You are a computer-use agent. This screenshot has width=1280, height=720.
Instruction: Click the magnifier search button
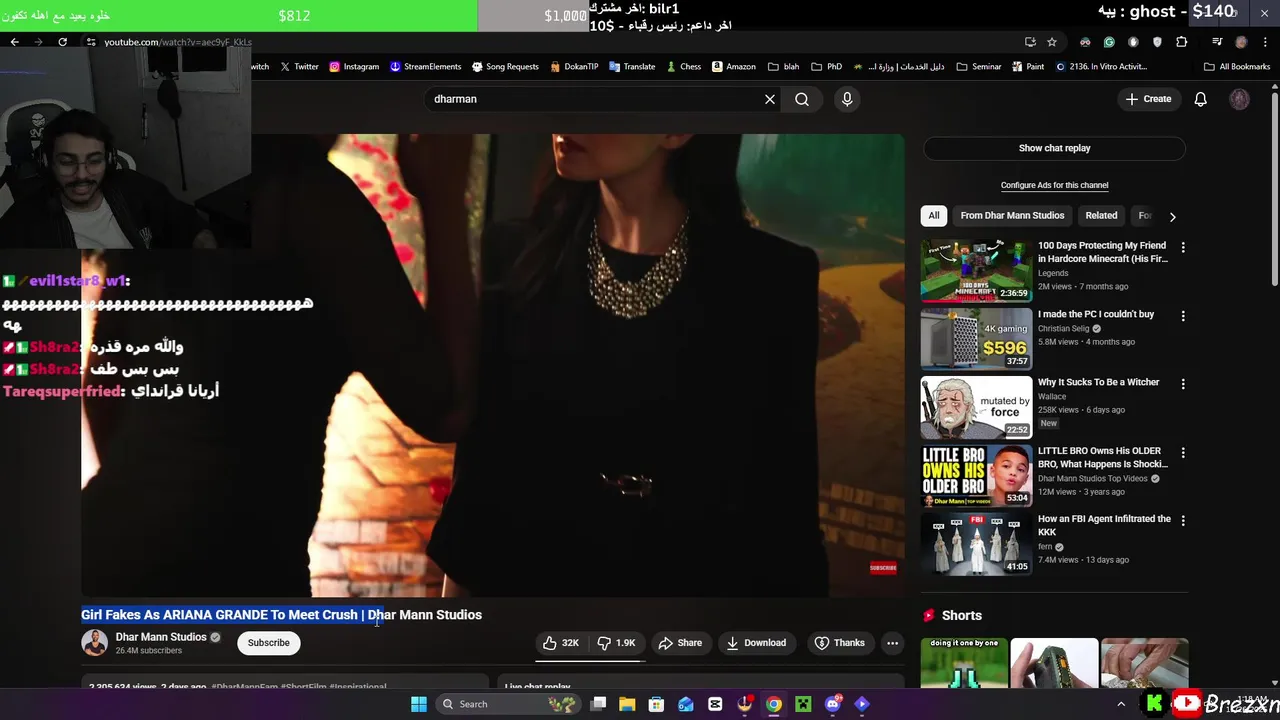click(802, 99)
